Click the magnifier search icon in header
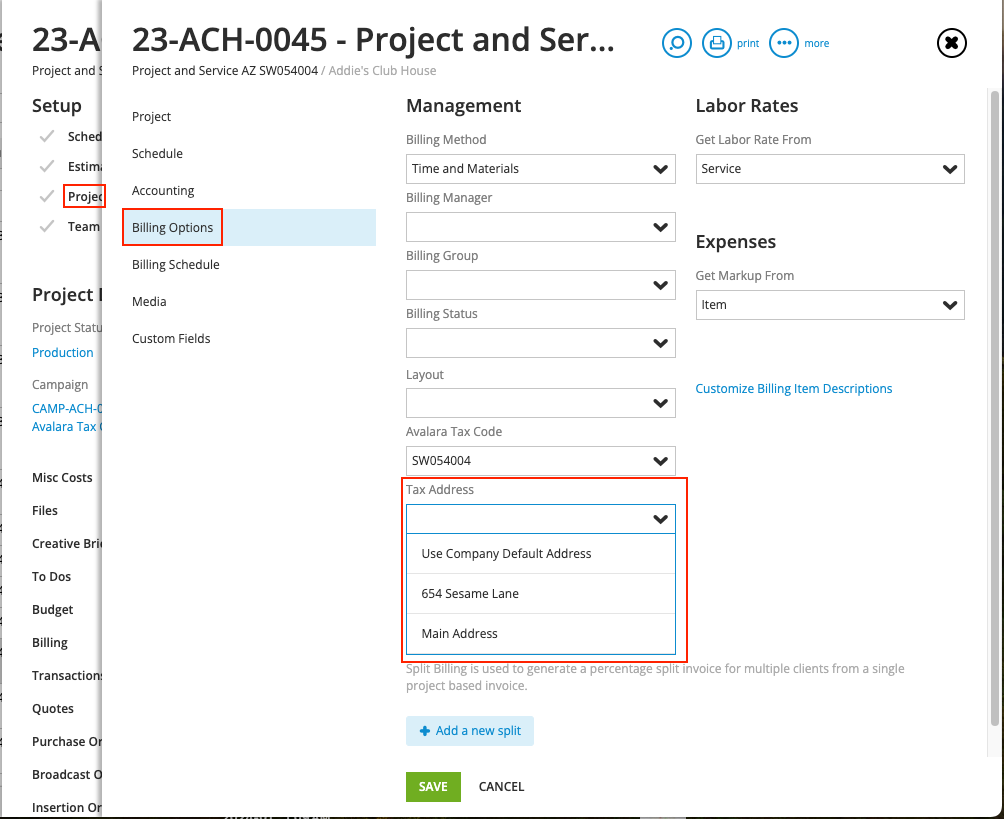The image size is (1004, 819). [677, 43]
